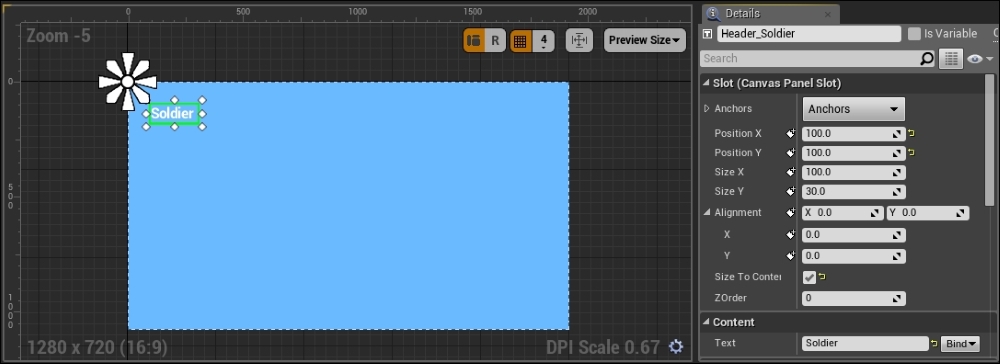Focus the Details Search field

pyautogui.click(x=810, y=59)
